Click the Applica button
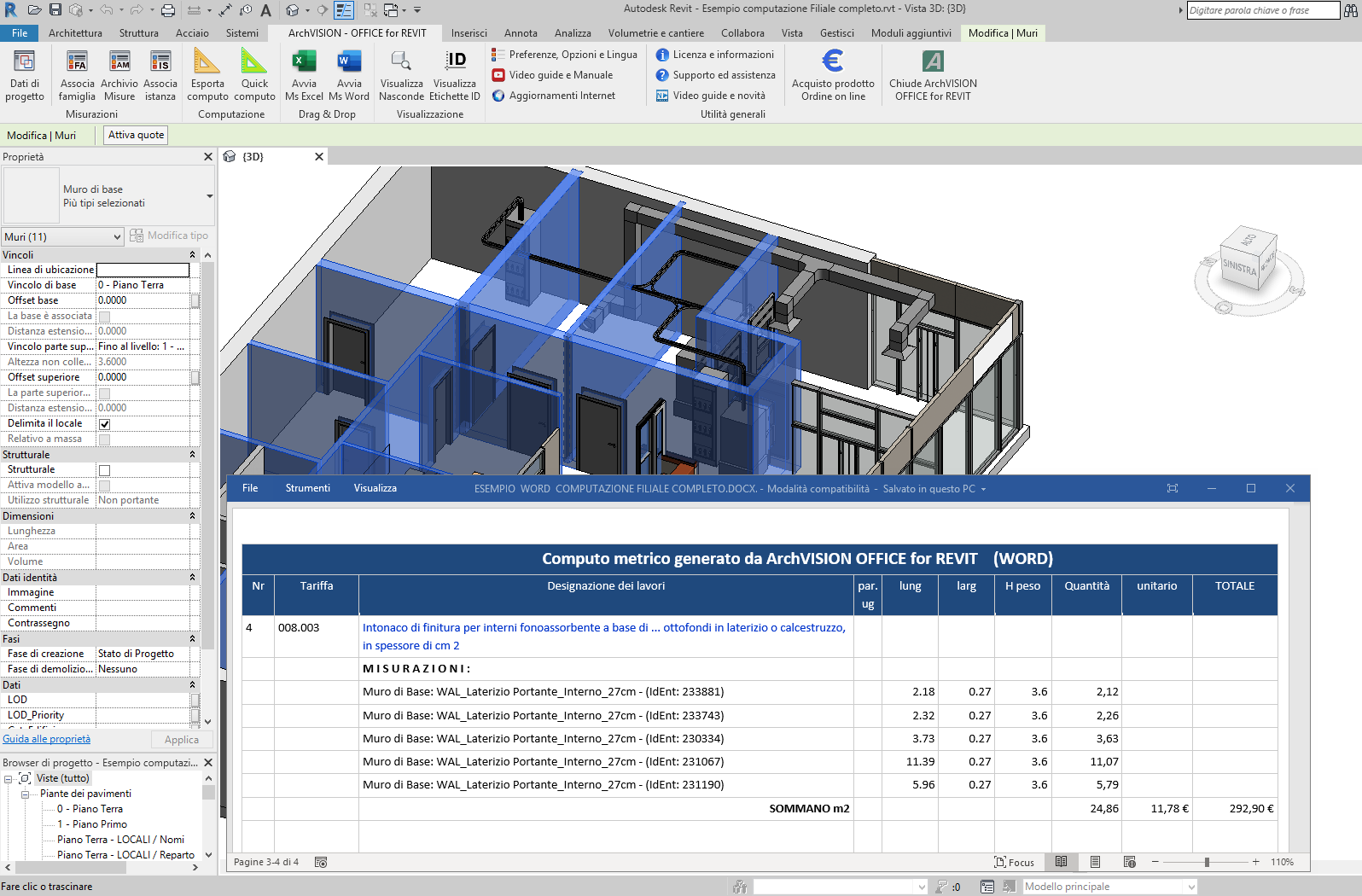Screen dimensions: 1362x896 (182, 740)
